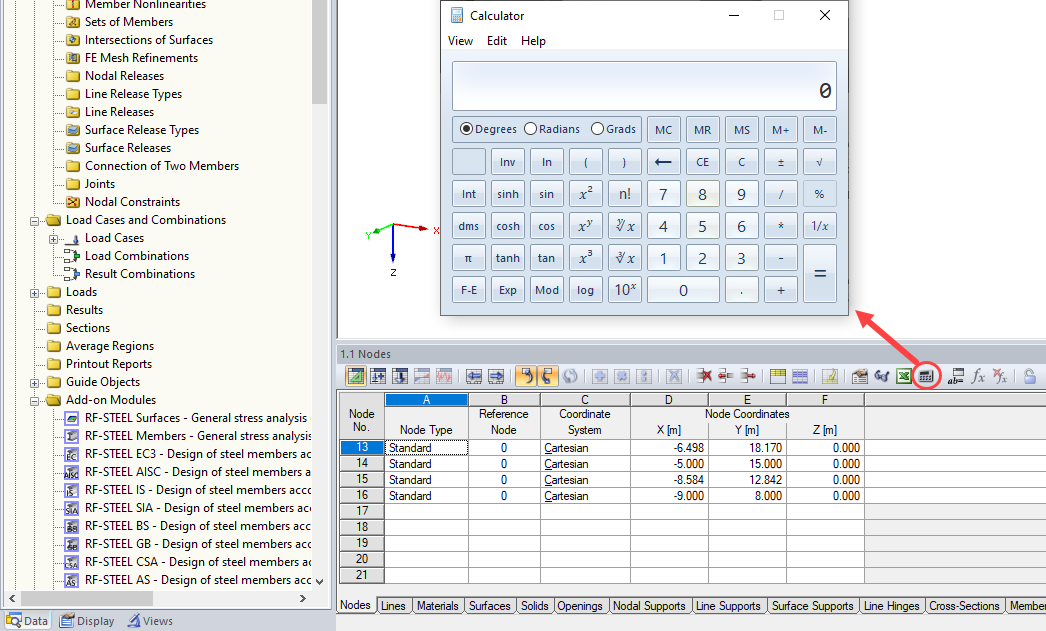Open the built-in calculator from the table toolbar
Image resolution: width=1046 pixels, height=631 pixels.
click(x=926, y=376)
